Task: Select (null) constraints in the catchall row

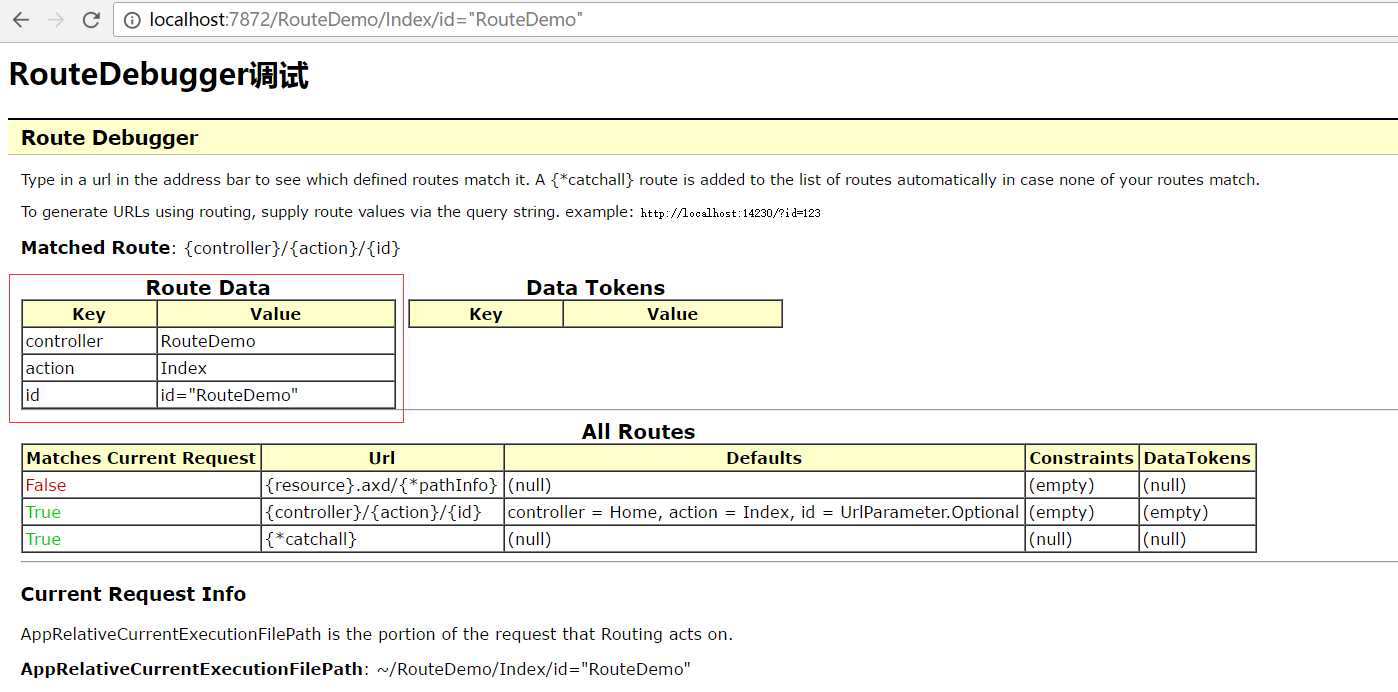Action: pos(1082,539)
